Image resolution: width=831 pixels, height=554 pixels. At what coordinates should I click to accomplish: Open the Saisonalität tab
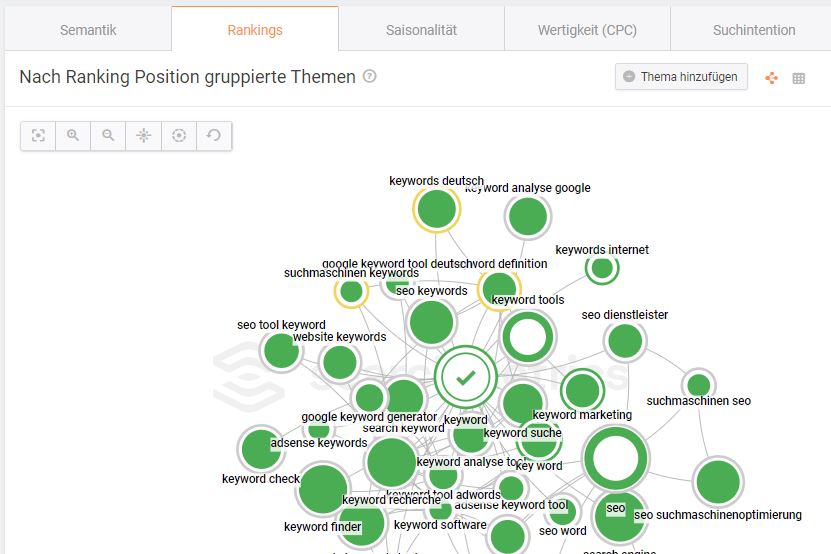click(x=421, y=30)
